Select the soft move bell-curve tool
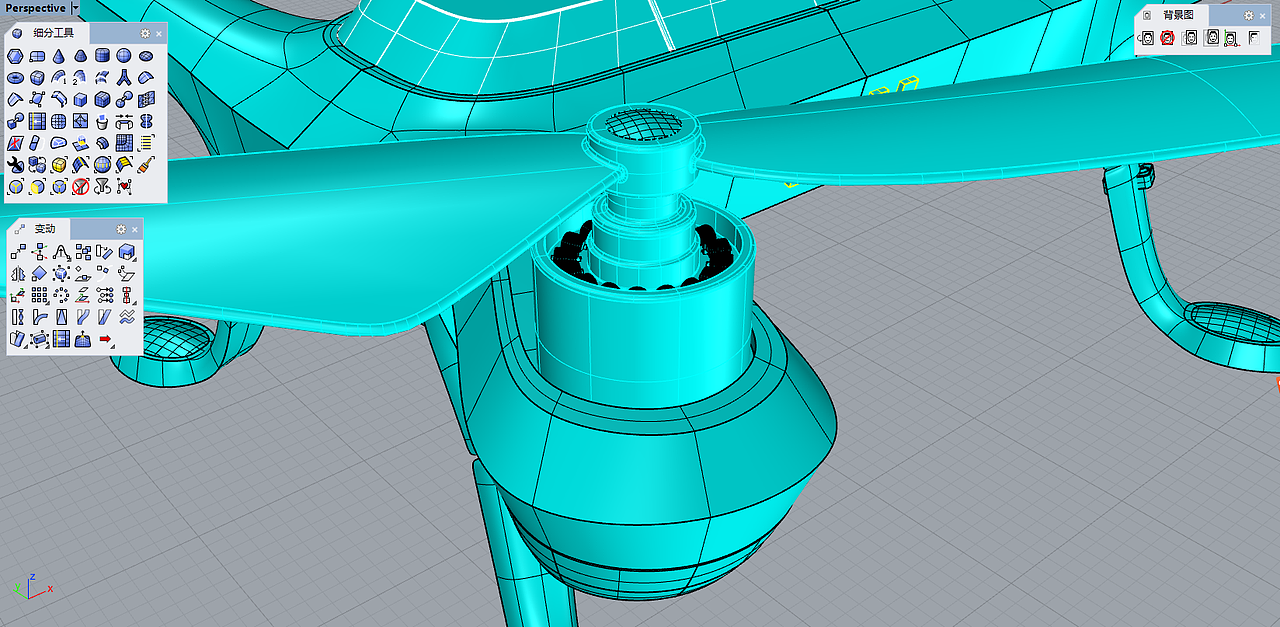The image size is (1280, 627). pyautogui.click(x=61, y=252)
